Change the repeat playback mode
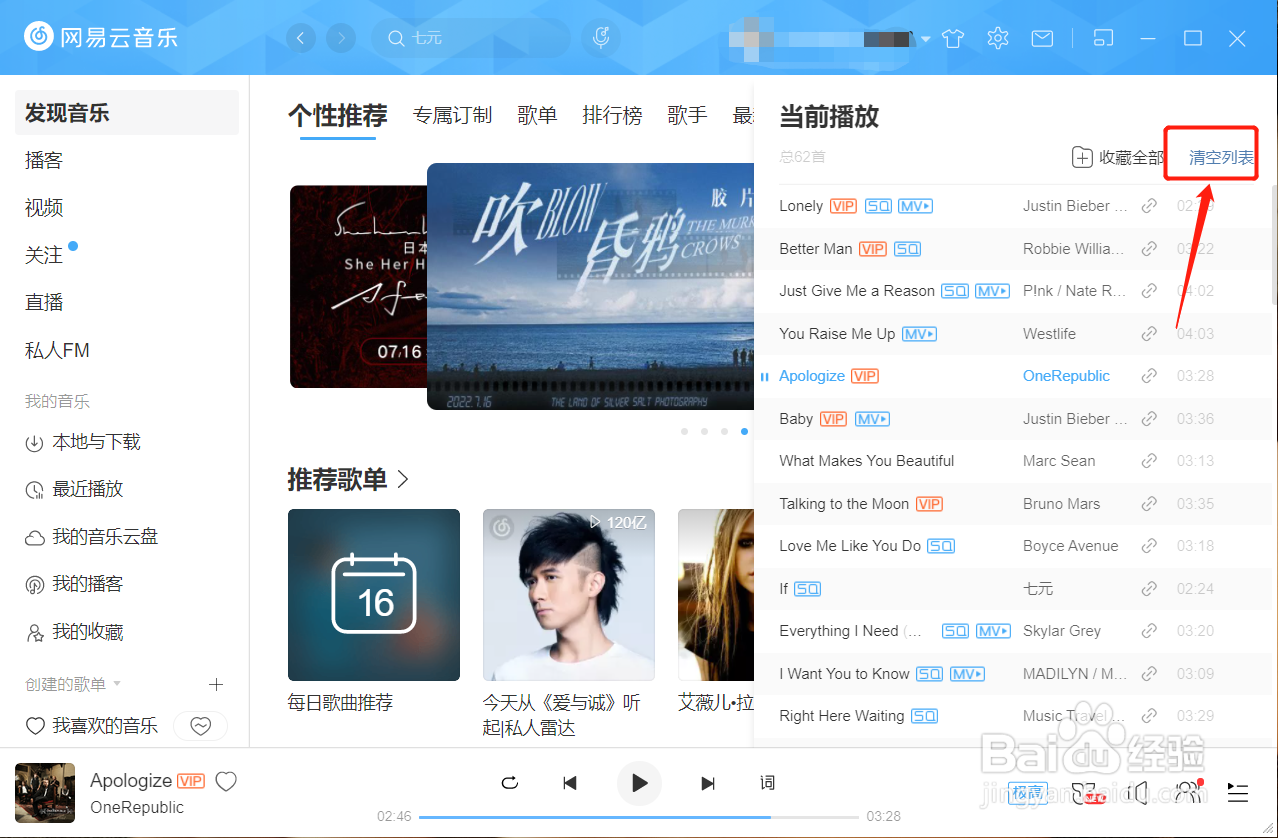The image size is (1278, 838). click(509, 783)
